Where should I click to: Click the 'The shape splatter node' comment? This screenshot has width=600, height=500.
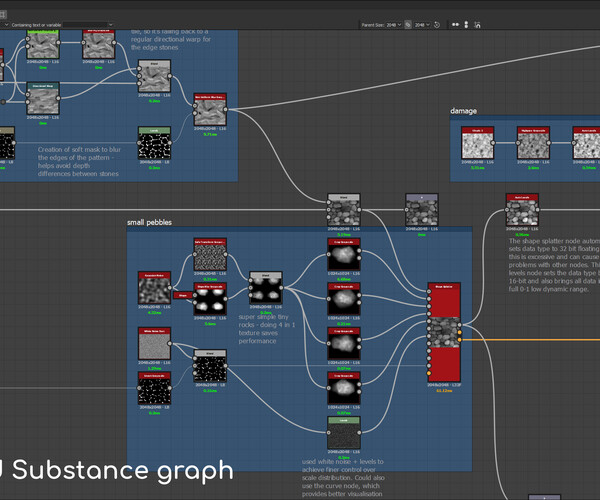click(x=554, y=265)
